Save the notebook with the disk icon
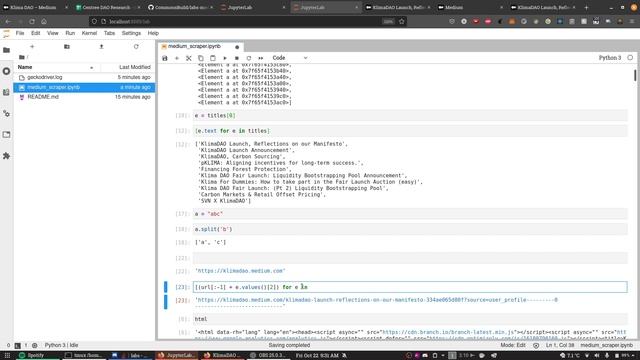The width and height of the screenshot is (640, 360). pyautogui.click(x=165, y=58)
